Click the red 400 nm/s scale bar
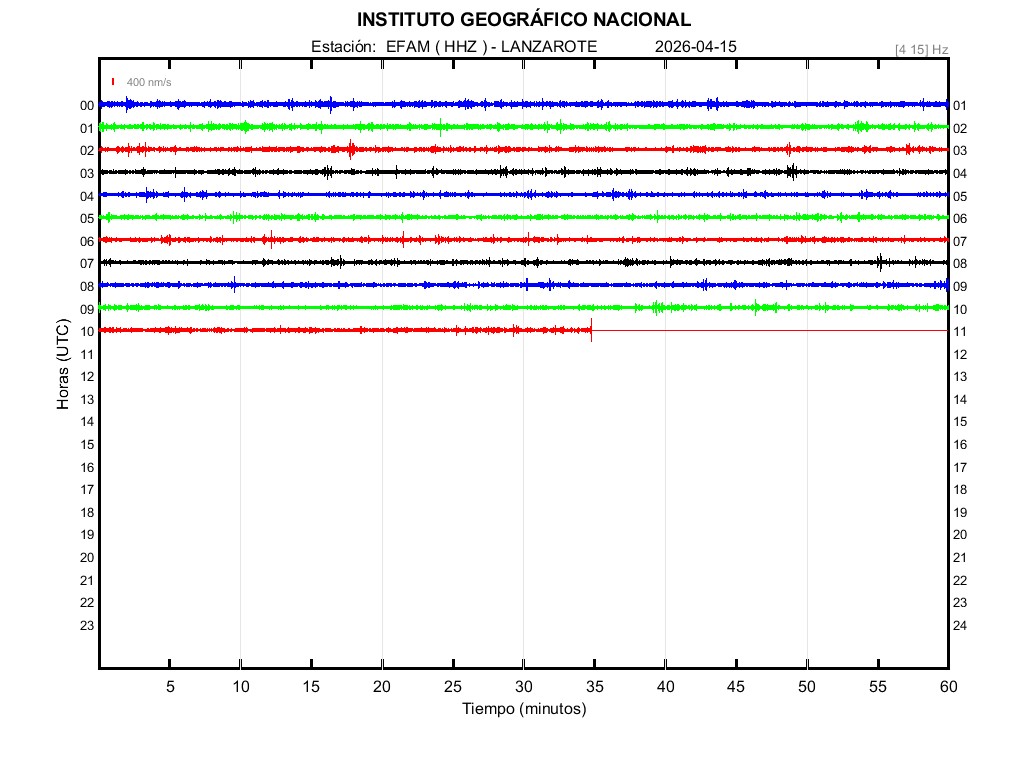The width and height of the screenshot is (1024, 768). click(113, 82)
